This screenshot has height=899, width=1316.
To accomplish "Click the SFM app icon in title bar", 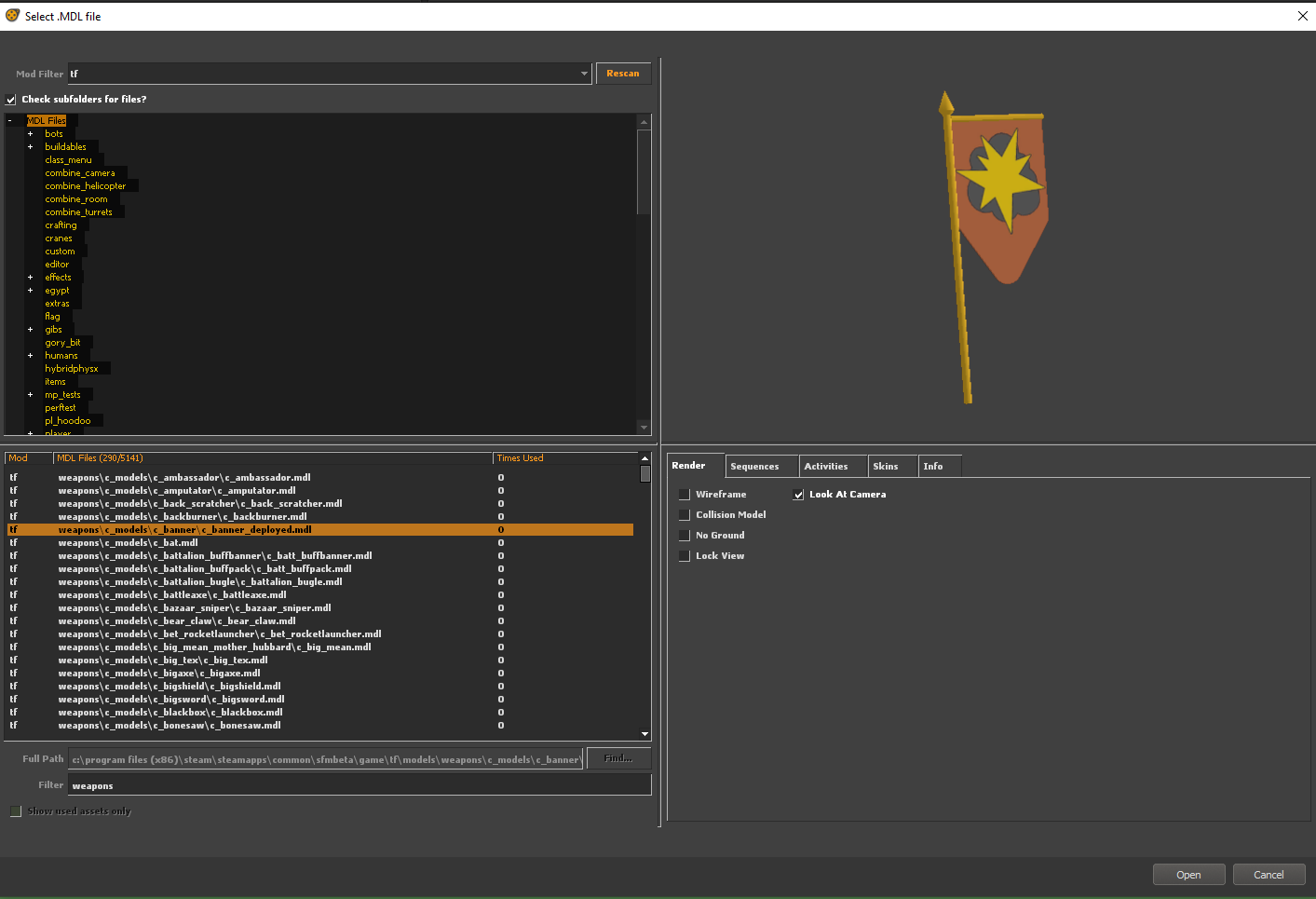I will 12,15.
